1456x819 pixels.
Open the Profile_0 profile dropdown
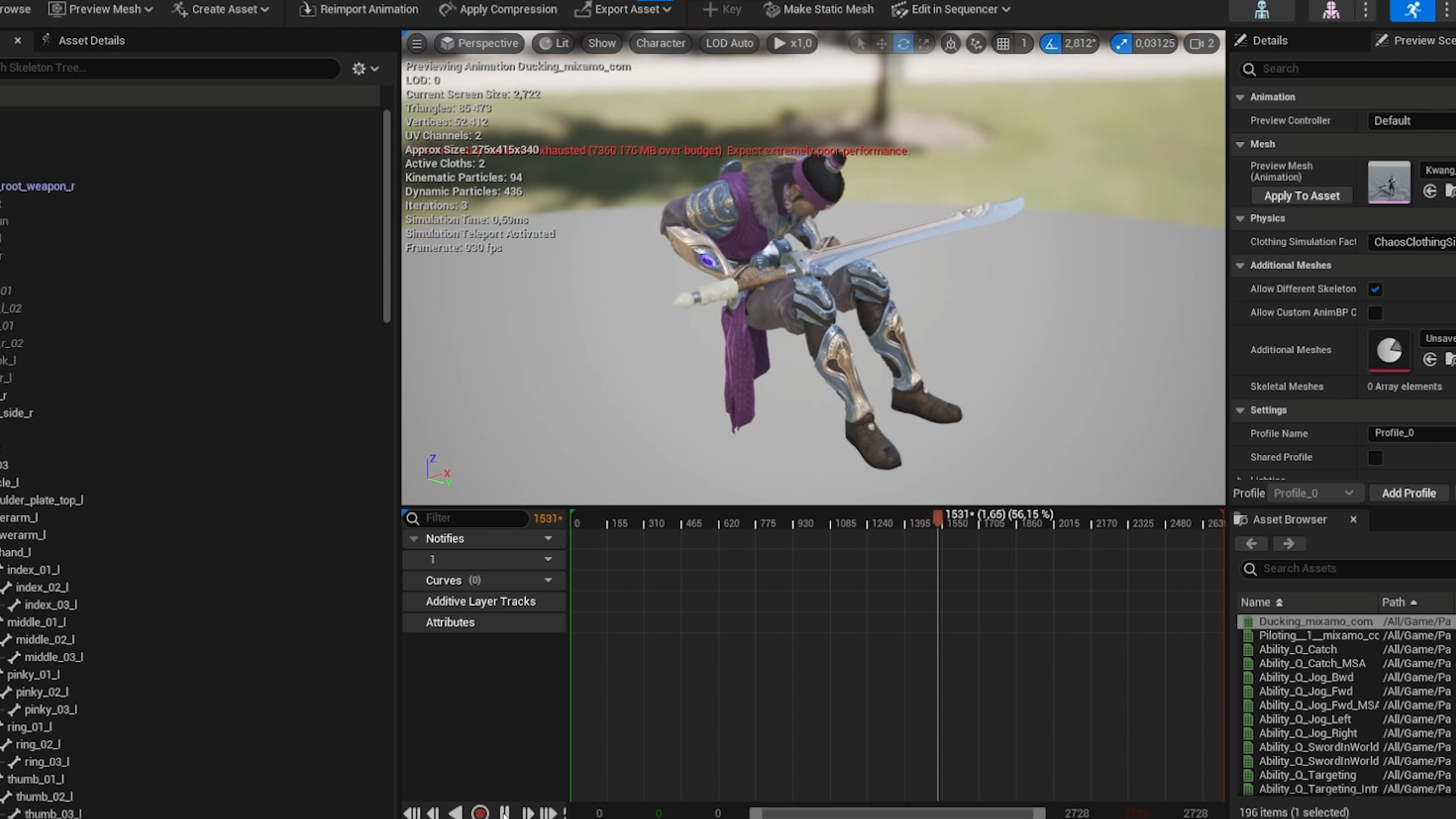click(1313, 493)
